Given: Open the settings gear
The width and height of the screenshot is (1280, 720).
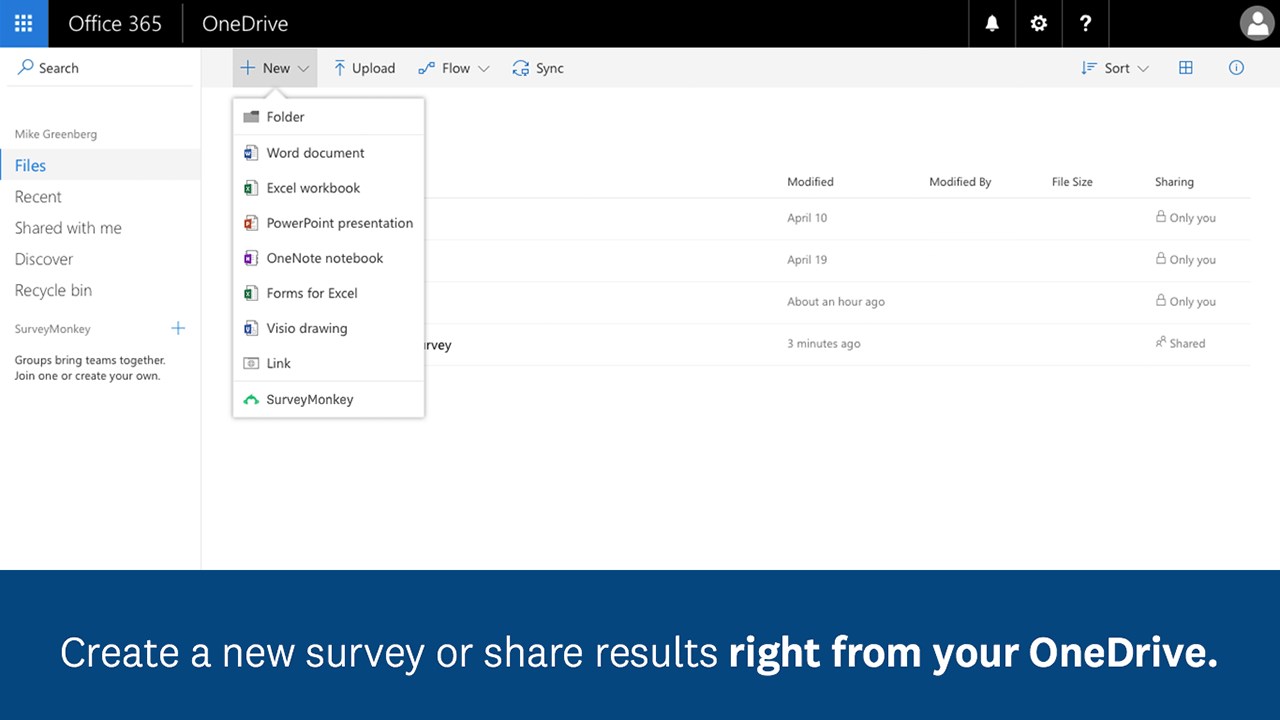Looking at the screenshot, I should pos(1039,23).
